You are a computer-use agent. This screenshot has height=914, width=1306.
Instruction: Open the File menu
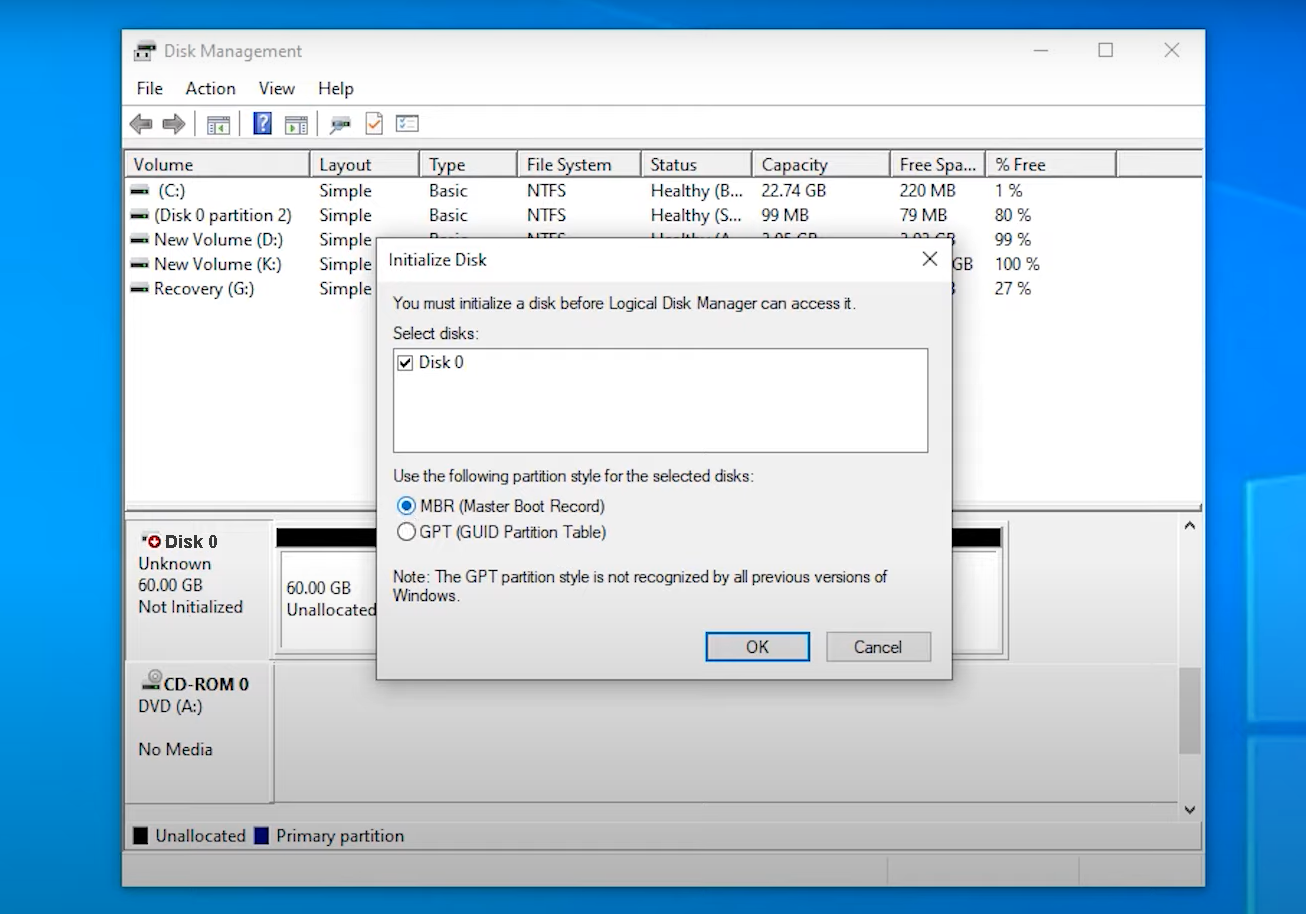tap(149, 88)
